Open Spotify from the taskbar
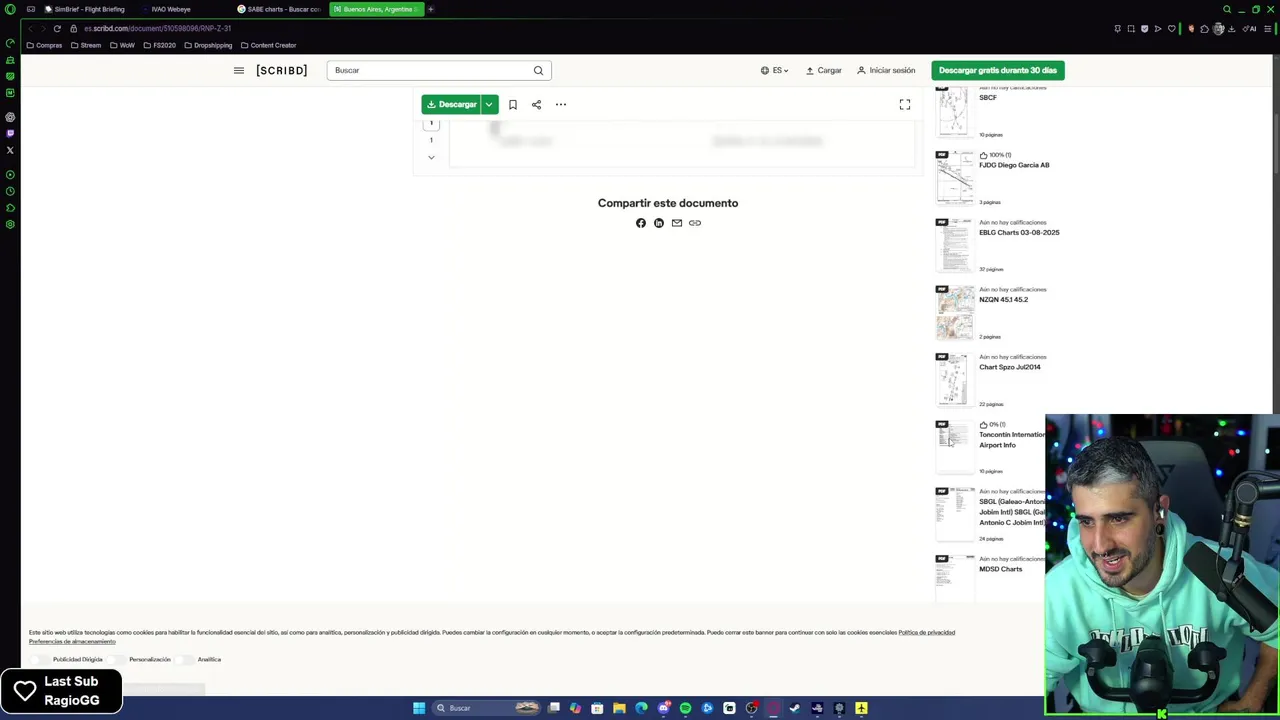1280x720 pixels. tap(685, 708)
